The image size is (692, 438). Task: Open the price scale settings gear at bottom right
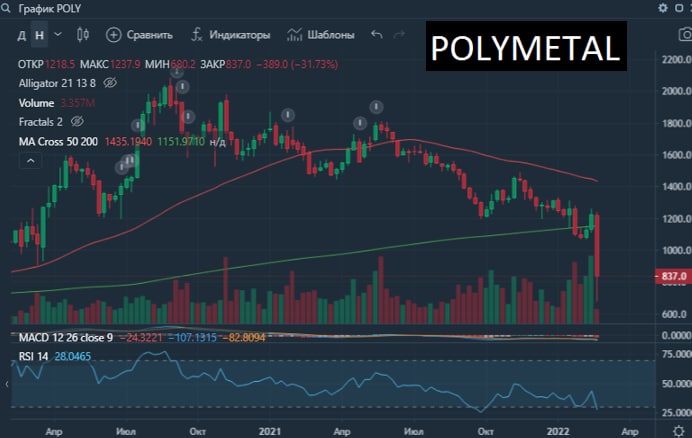pyautogui.click(x=679, y=430)
